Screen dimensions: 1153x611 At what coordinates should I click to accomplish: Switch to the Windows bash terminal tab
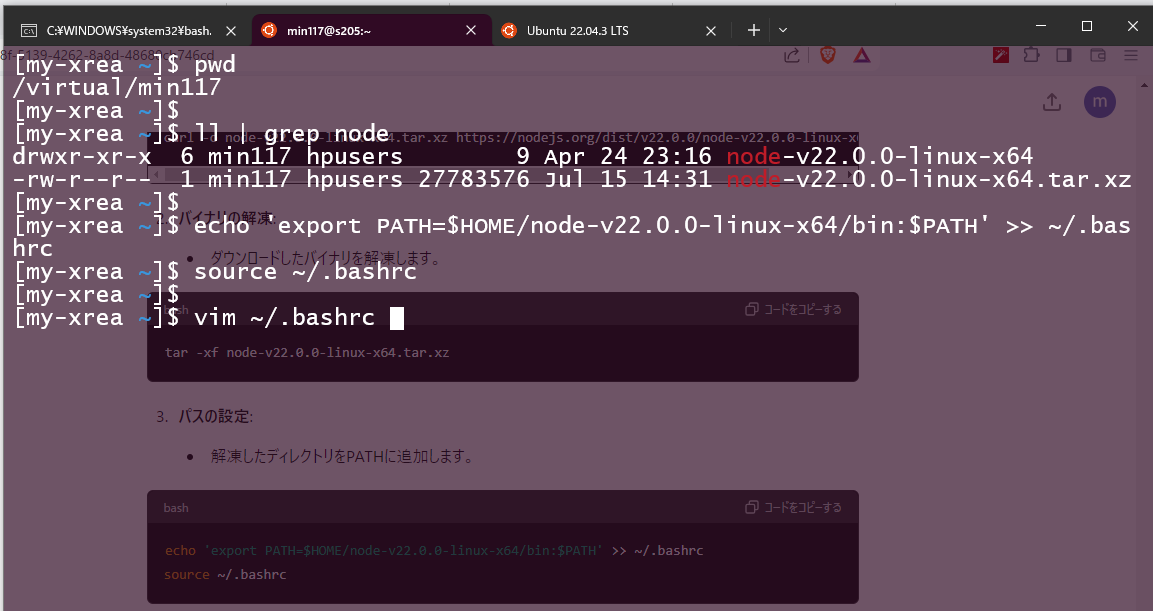120,29
